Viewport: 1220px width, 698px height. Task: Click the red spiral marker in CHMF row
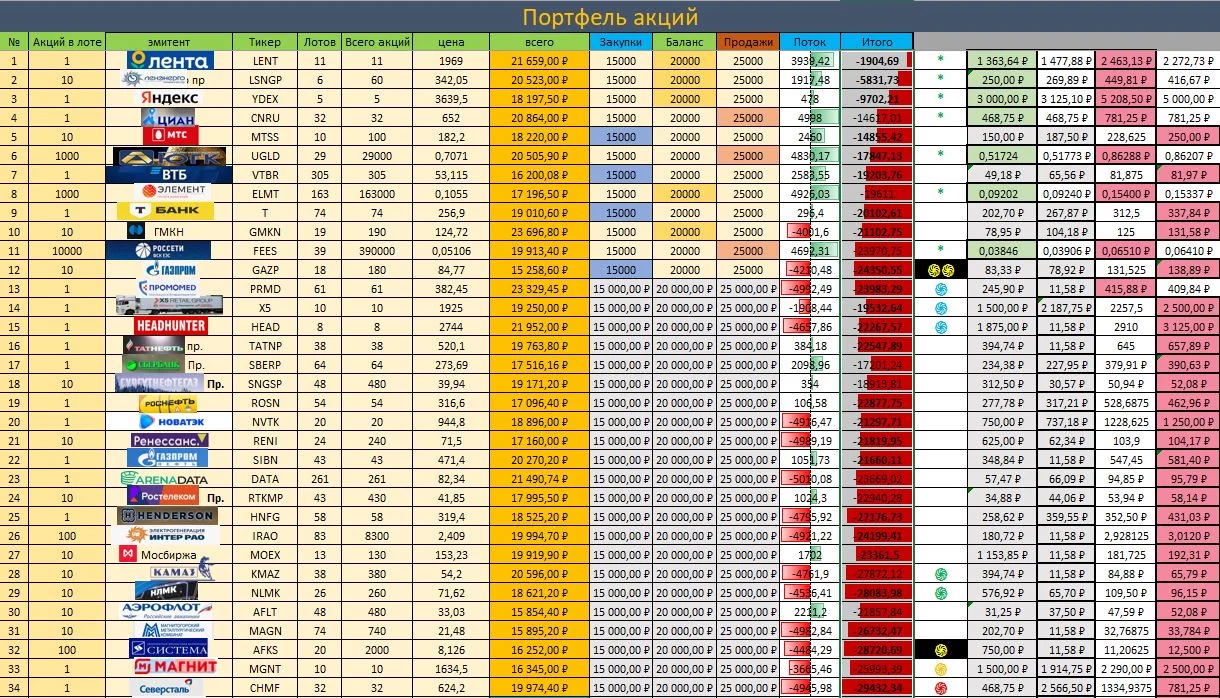[940, 688]
